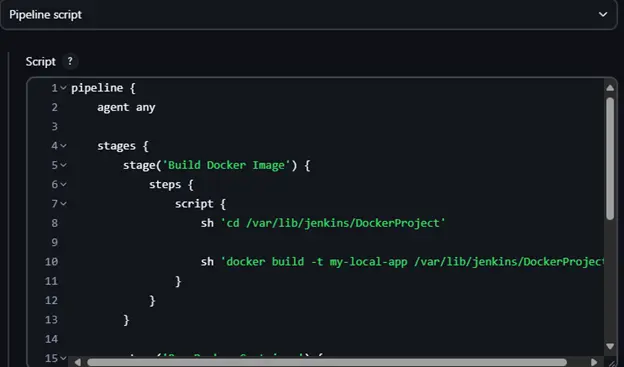624x367 pixels.
Task: Click the 'docker build -t my-local-app' command
Action: (314, 262)
